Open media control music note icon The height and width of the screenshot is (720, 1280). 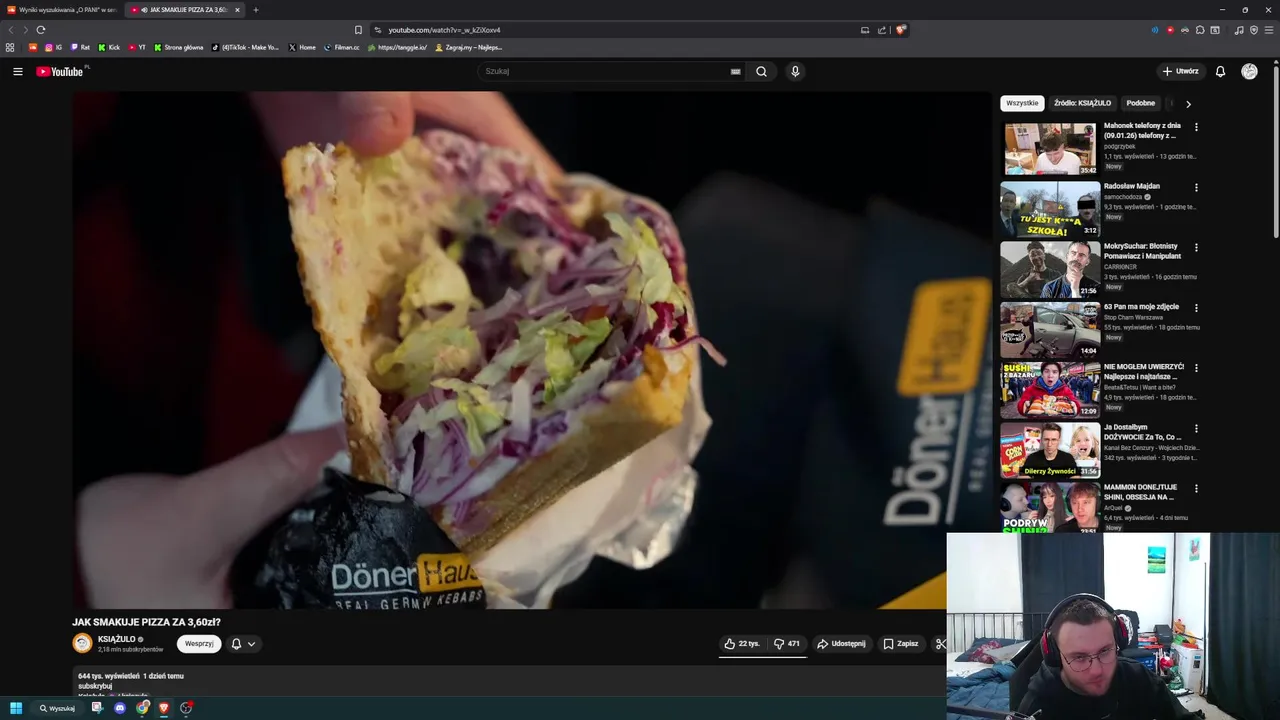pyautogui.click(x=1239, y=30)
